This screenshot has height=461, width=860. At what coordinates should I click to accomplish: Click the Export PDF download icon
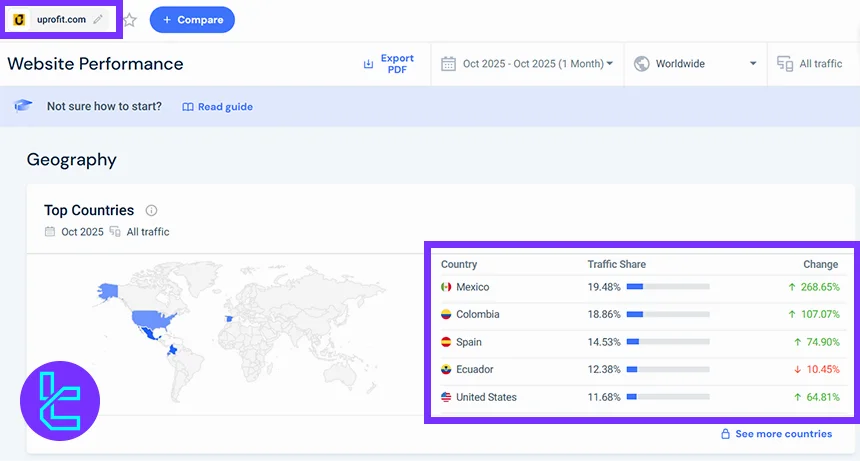click(x=368, y=64)
